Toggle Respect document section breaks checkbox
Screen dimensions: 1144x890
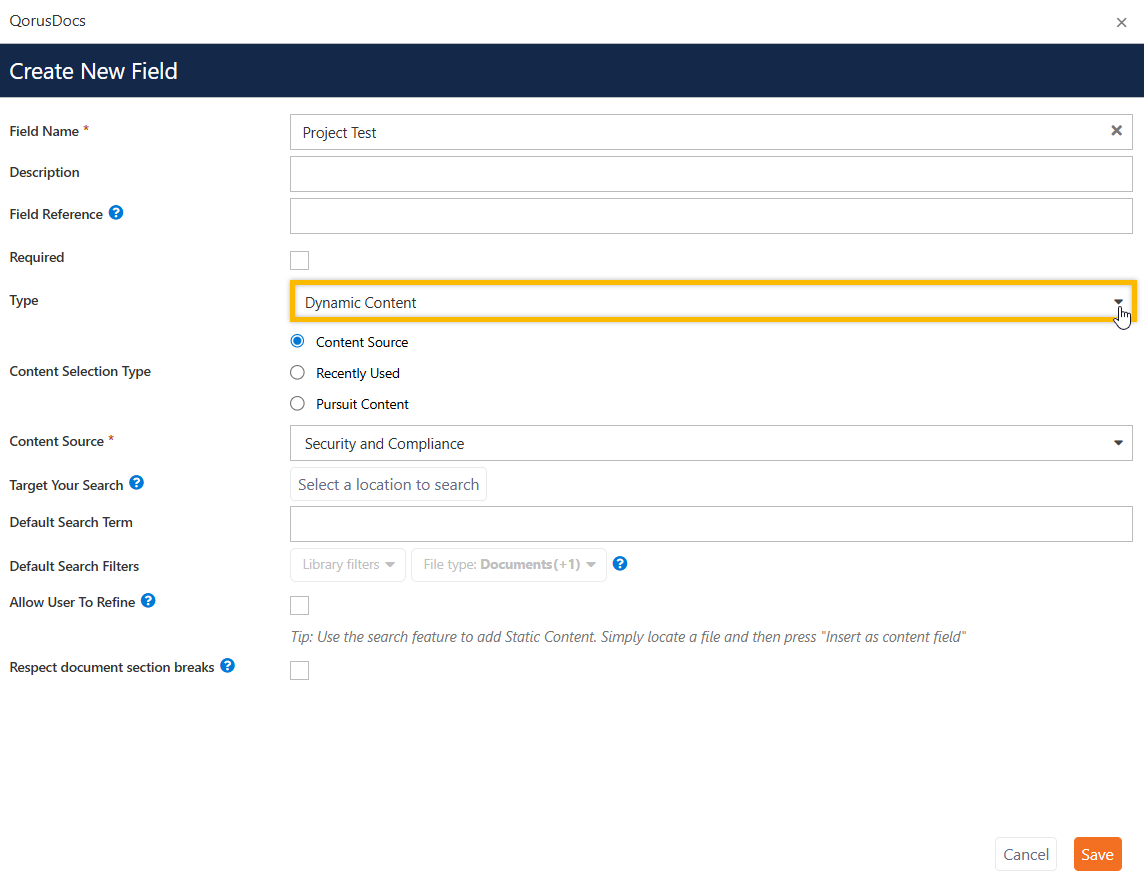[x=299, y=670]
